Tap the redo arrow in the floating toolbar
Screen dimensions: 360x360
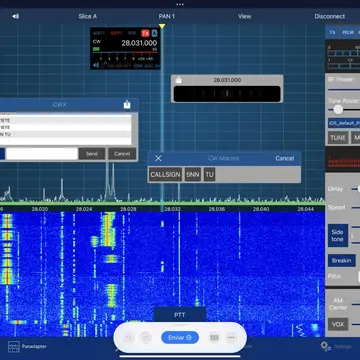(145, 338)
